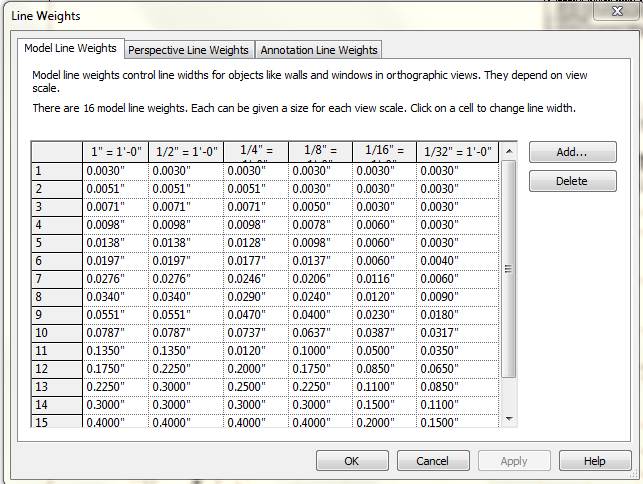The height and width of the screenshot is (484, 643).
Task: Click the Add... button
Action: [x=572, y=153]
